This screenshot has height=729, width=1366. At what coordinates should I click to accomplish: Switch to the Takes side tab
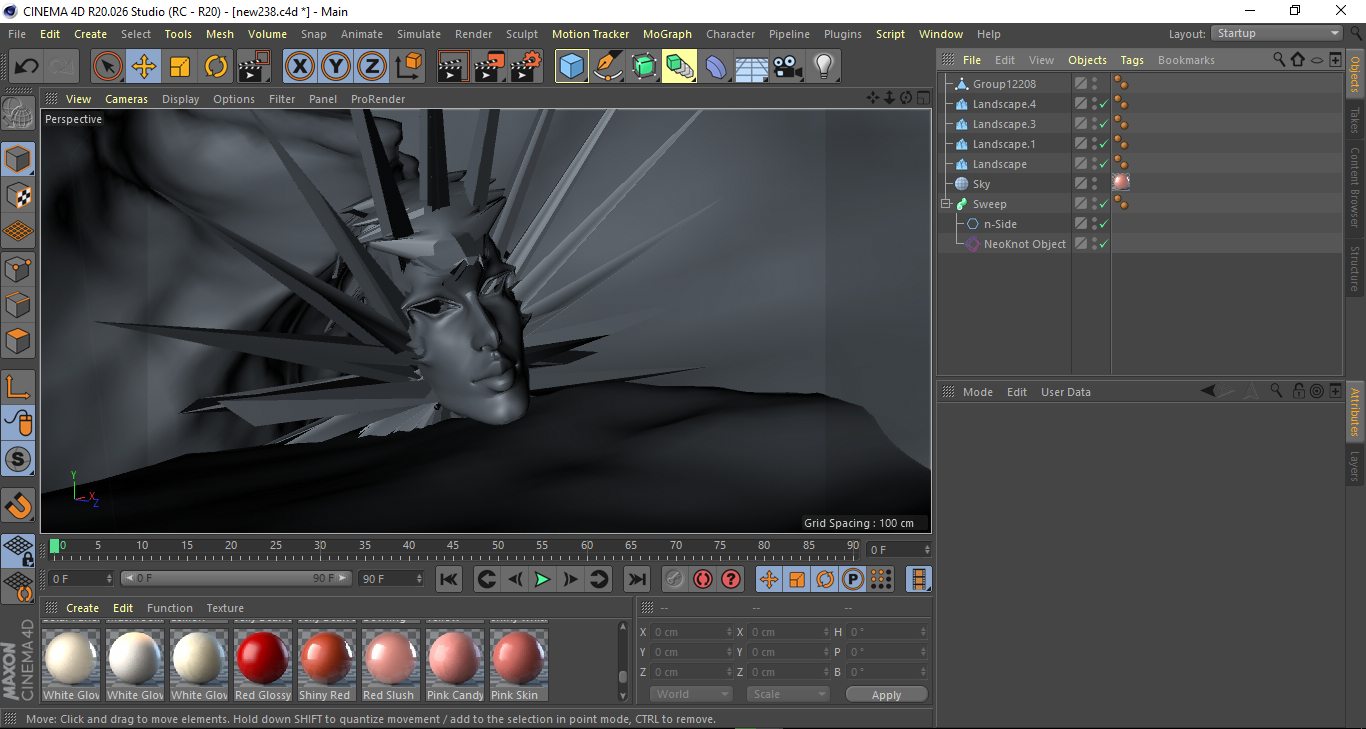[x=1355, y=121]
